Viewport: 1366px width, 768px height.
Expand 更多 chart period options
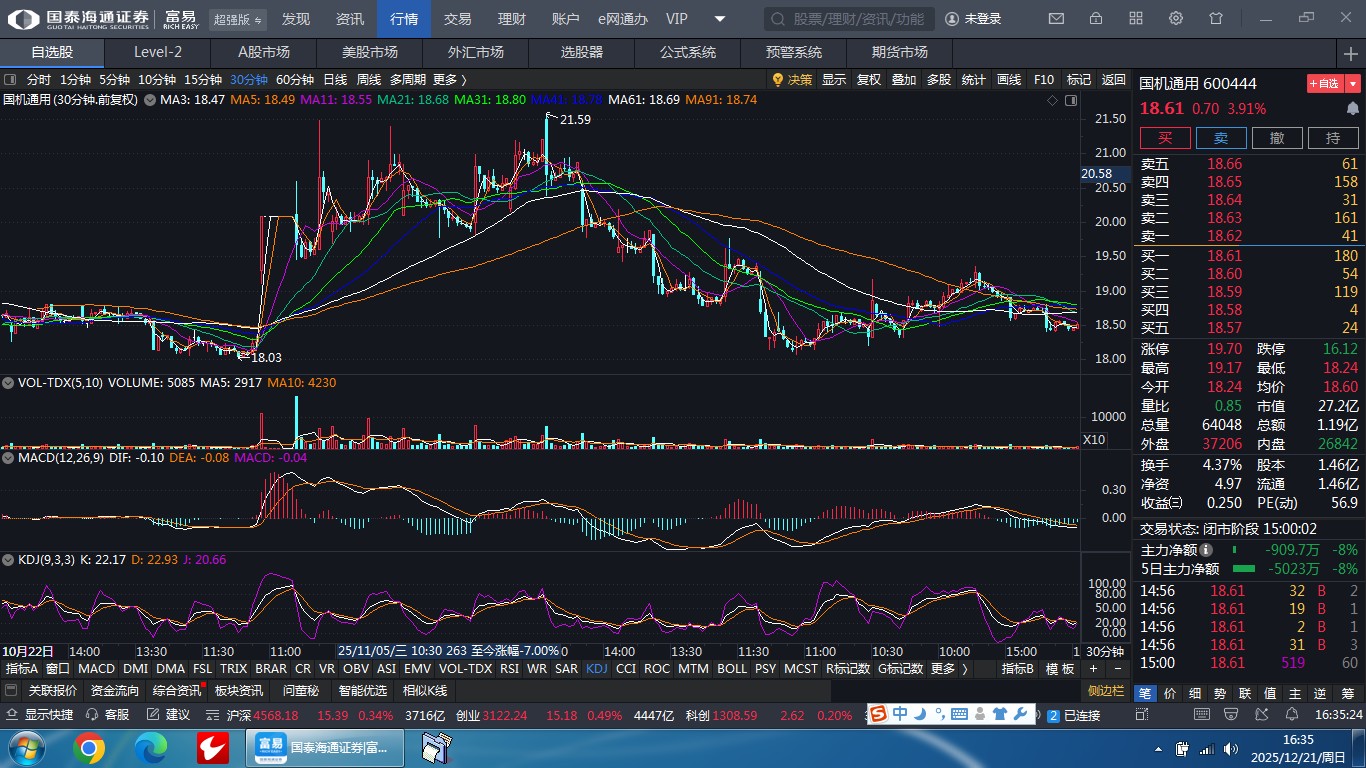click(450, 80)
